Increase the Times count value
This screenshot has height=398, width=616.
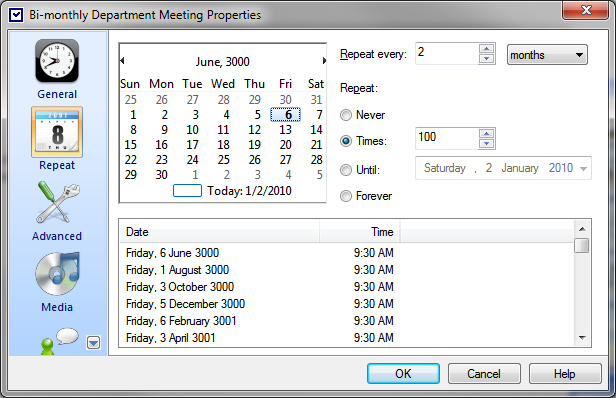(x=487, y=134)
